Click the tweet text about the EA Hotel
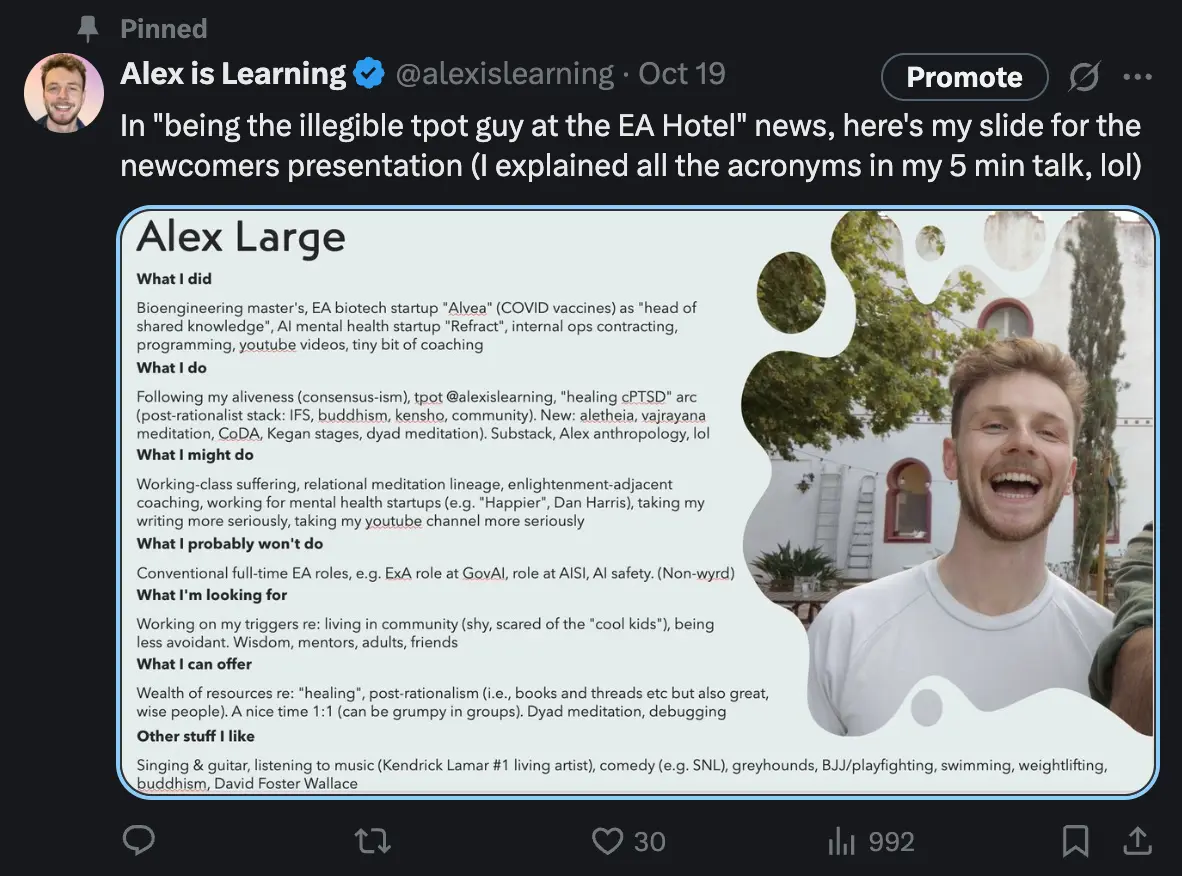 coord(630,144)
